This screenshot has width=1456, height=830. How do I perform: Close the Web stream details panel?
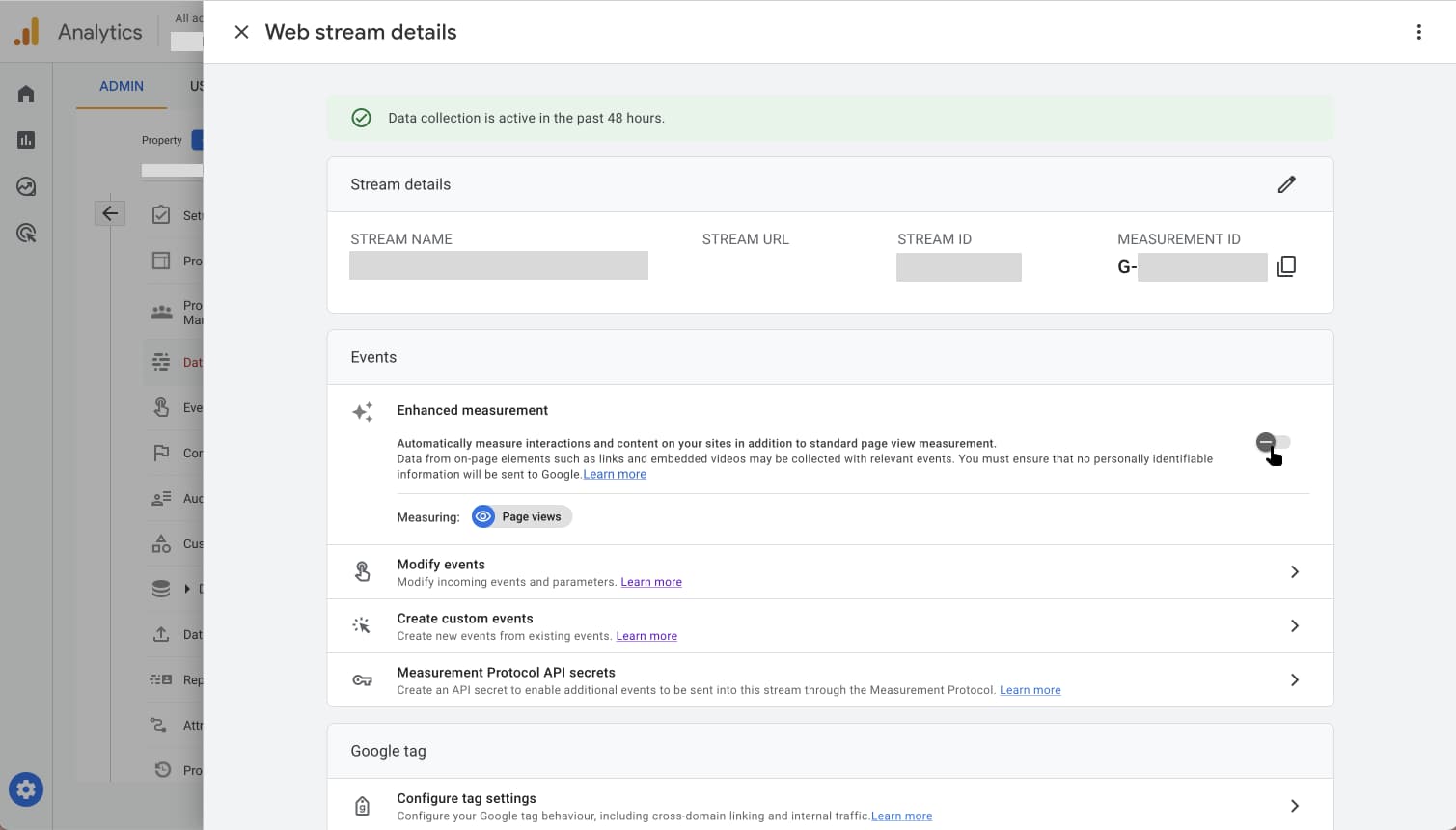241,32
